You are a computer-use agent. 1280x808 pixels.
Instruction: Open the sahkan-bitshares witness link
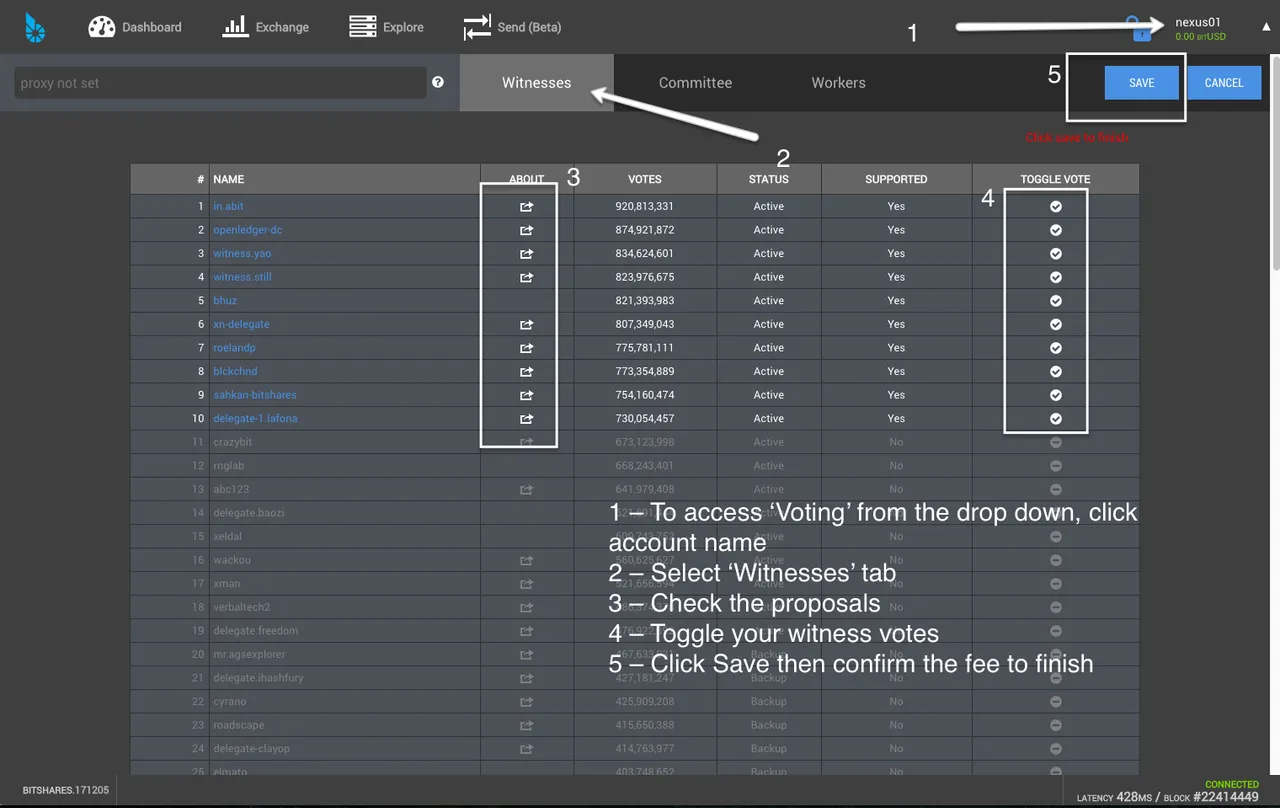tap(255, 395)
